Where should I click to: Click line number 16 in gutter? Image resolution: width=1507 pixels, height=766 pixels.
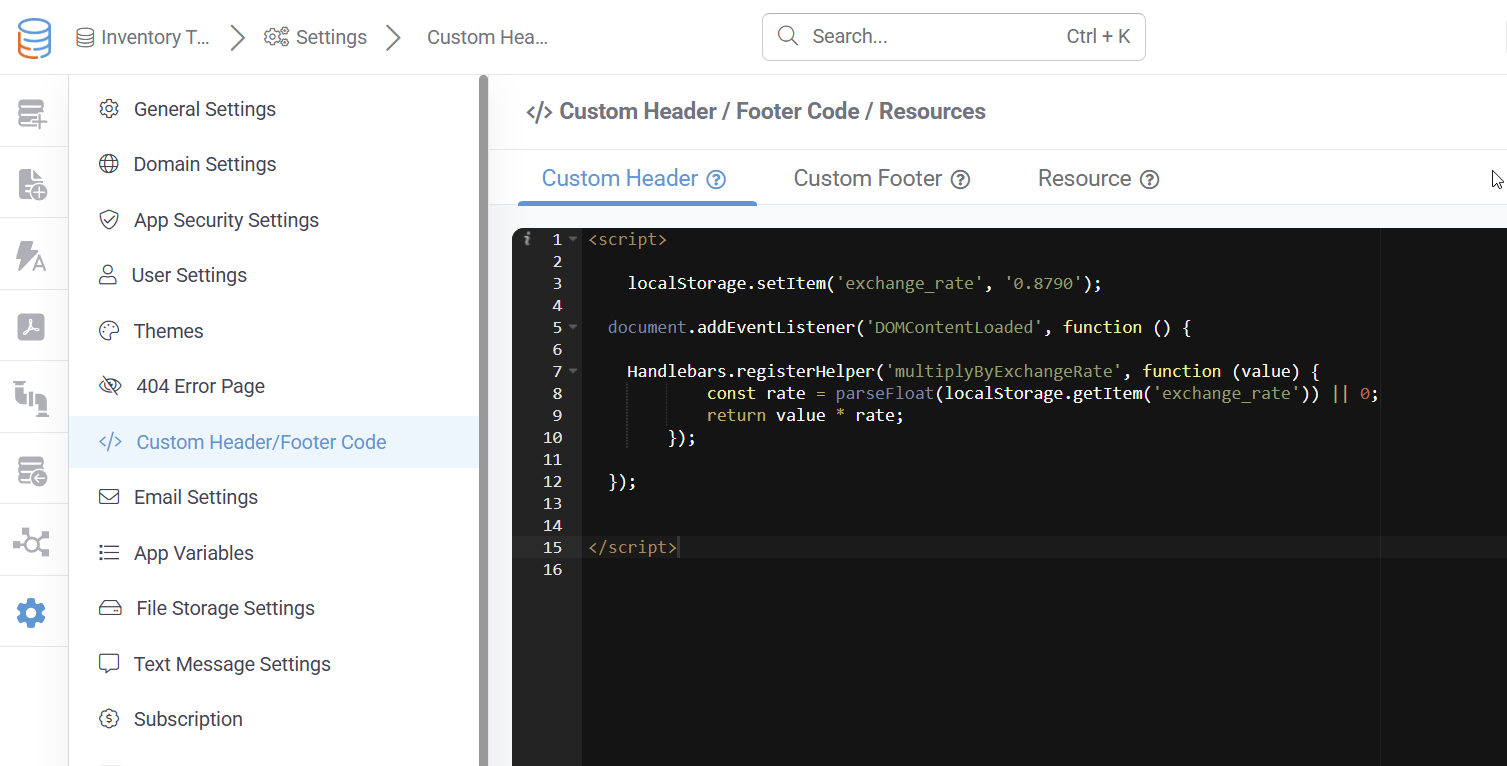click(553, 569)
